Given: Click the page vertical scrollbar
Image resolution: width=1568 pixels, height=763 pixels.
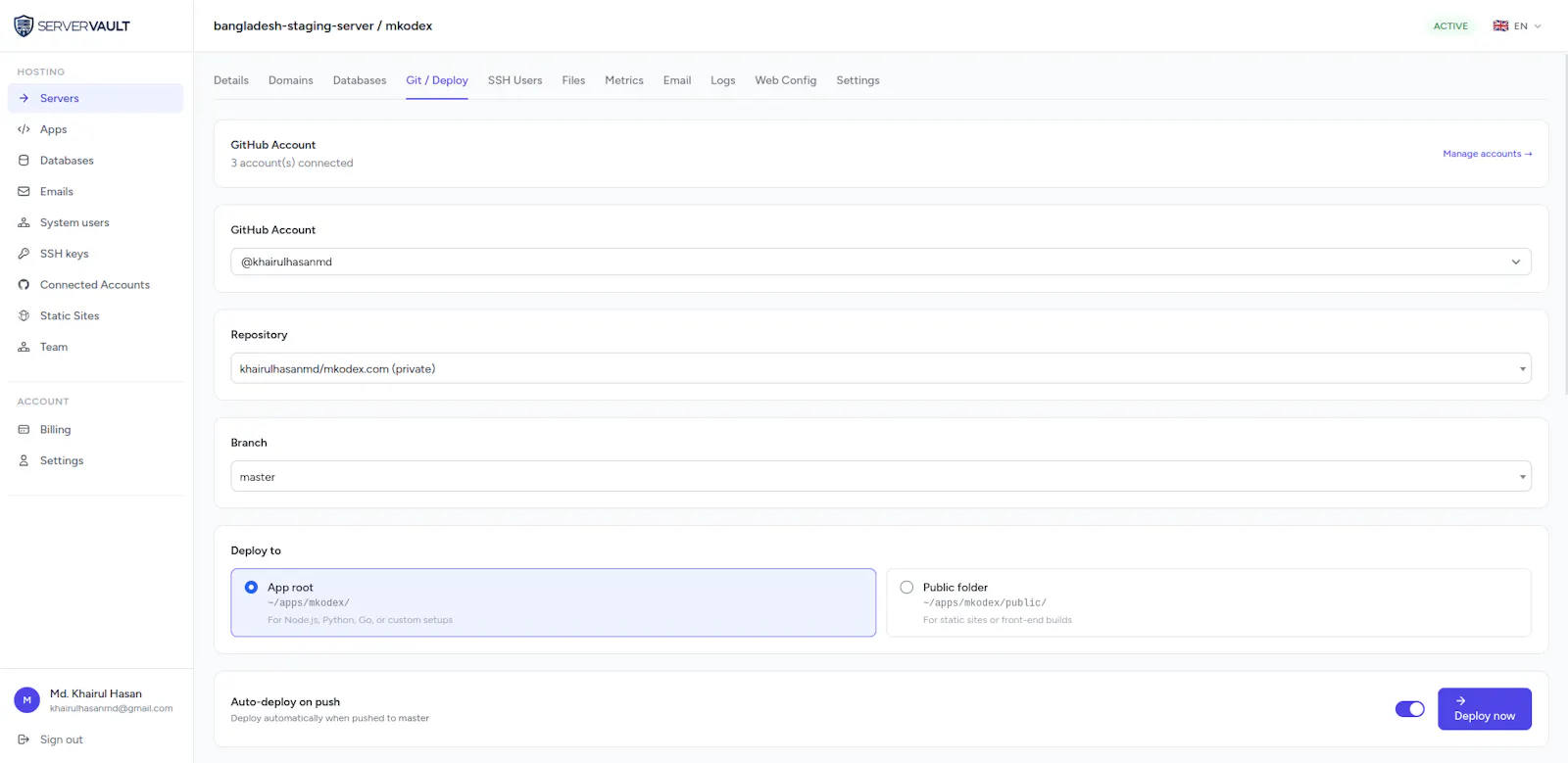Looking at the screenshot, I should pyautogui.click(x=1565, y=224).
